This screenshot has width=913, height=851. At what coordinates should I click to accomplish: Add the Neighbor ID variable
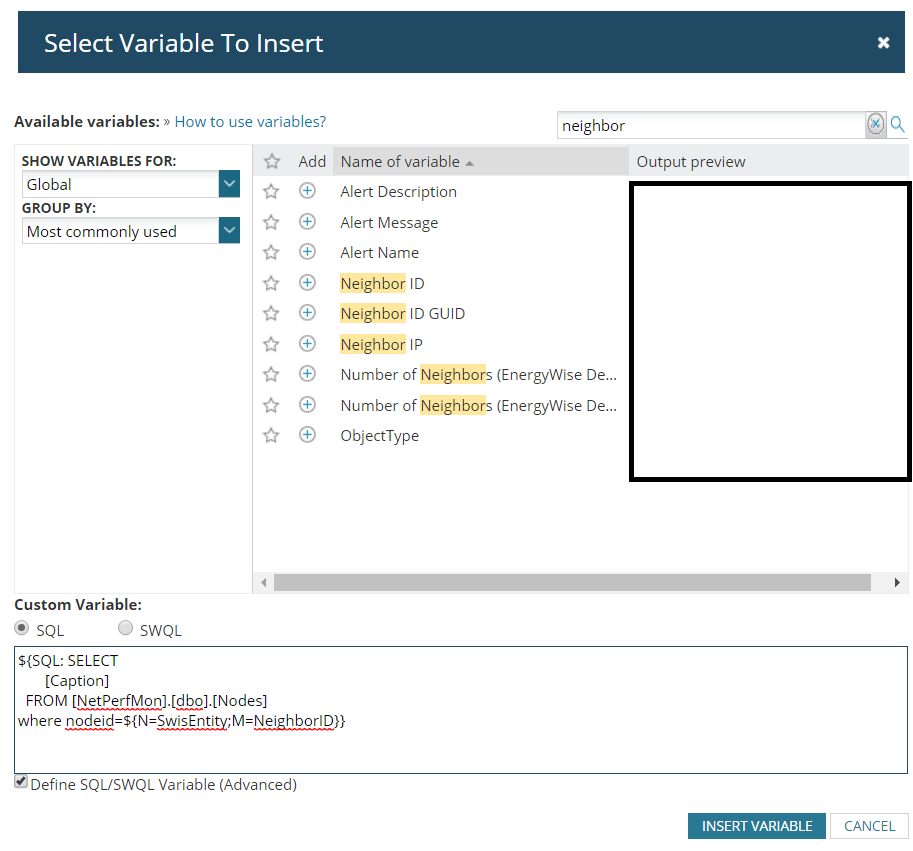click(308, 283)
